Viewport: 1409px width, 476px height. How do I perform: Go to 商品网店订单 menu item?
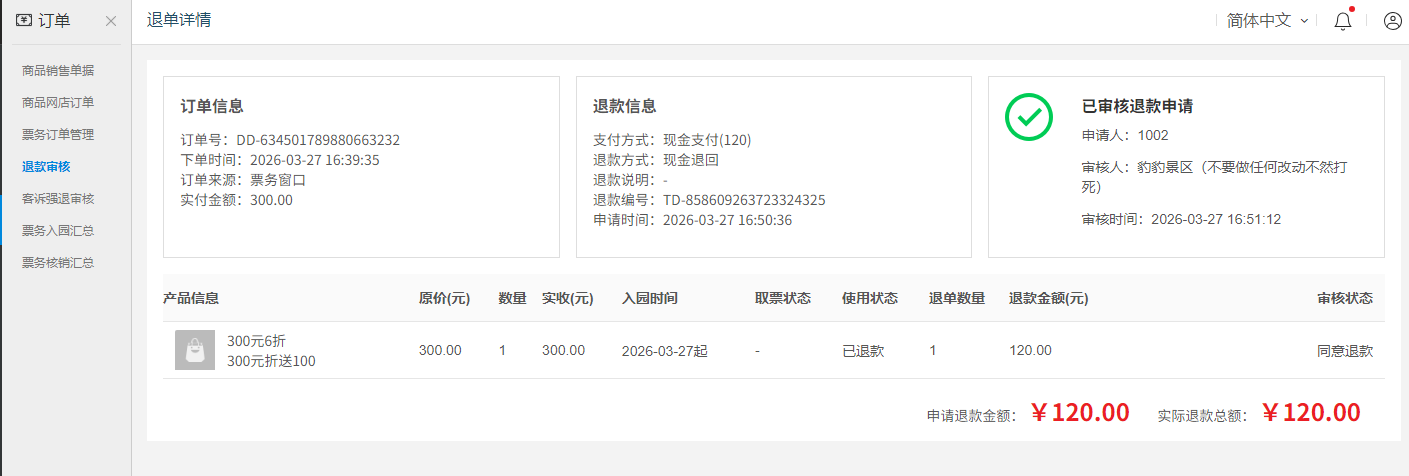(58, 102)
